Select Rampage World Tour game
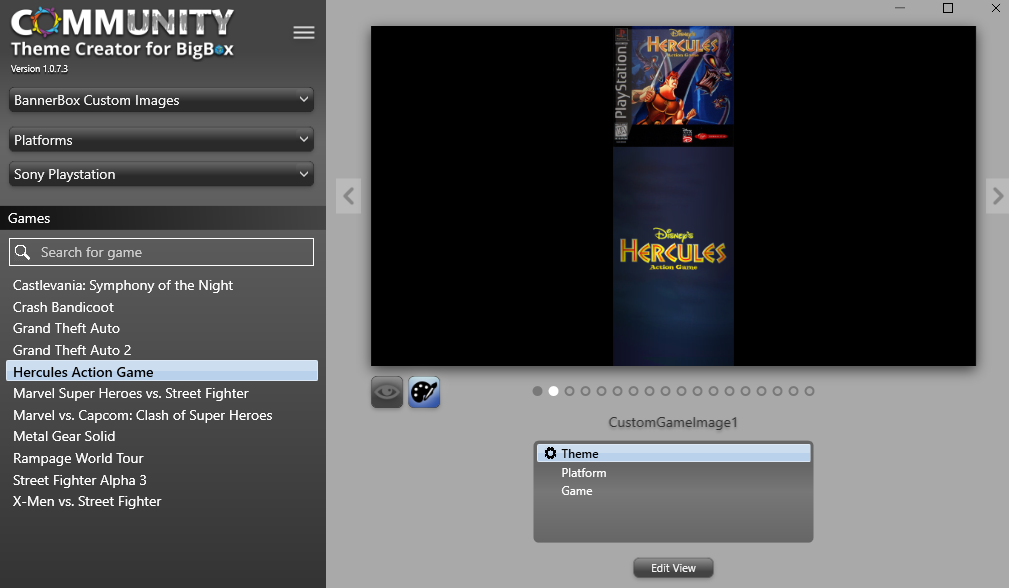1009x588 pixels. tap(78, 458)
